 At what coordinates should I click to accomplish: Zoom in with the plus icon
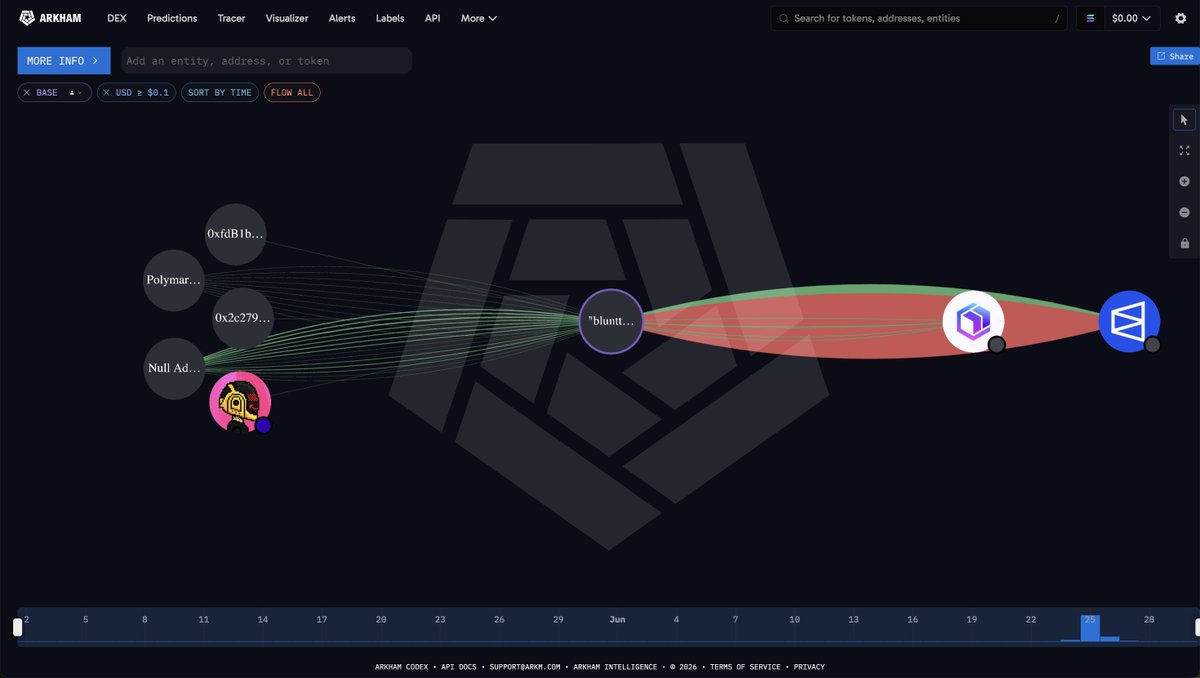(1184, 181)
